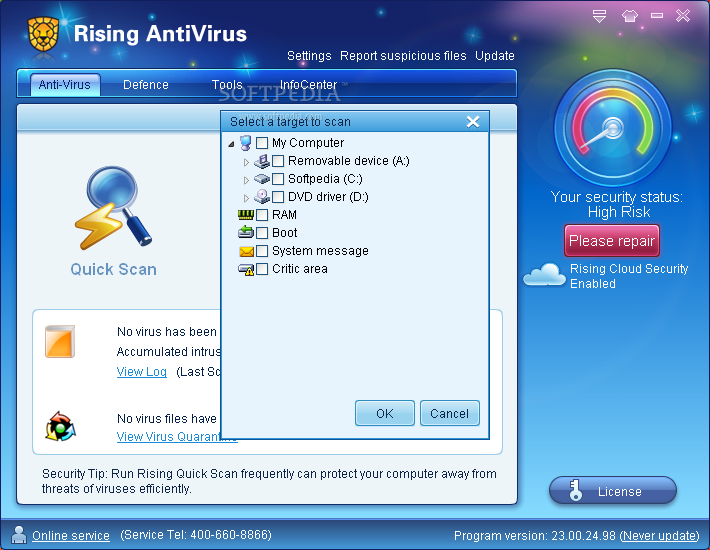
Task: Expand the Softpedia (C:) node
Action: [246, 180]
